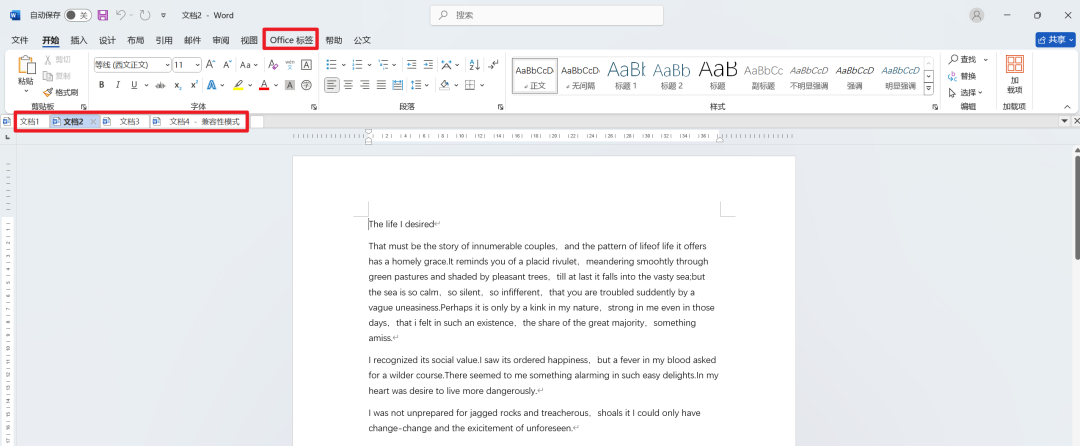Click the Format Painter (格式刷) button
The height and width of the screenshot is (446, 1080).
coord(61,92)
